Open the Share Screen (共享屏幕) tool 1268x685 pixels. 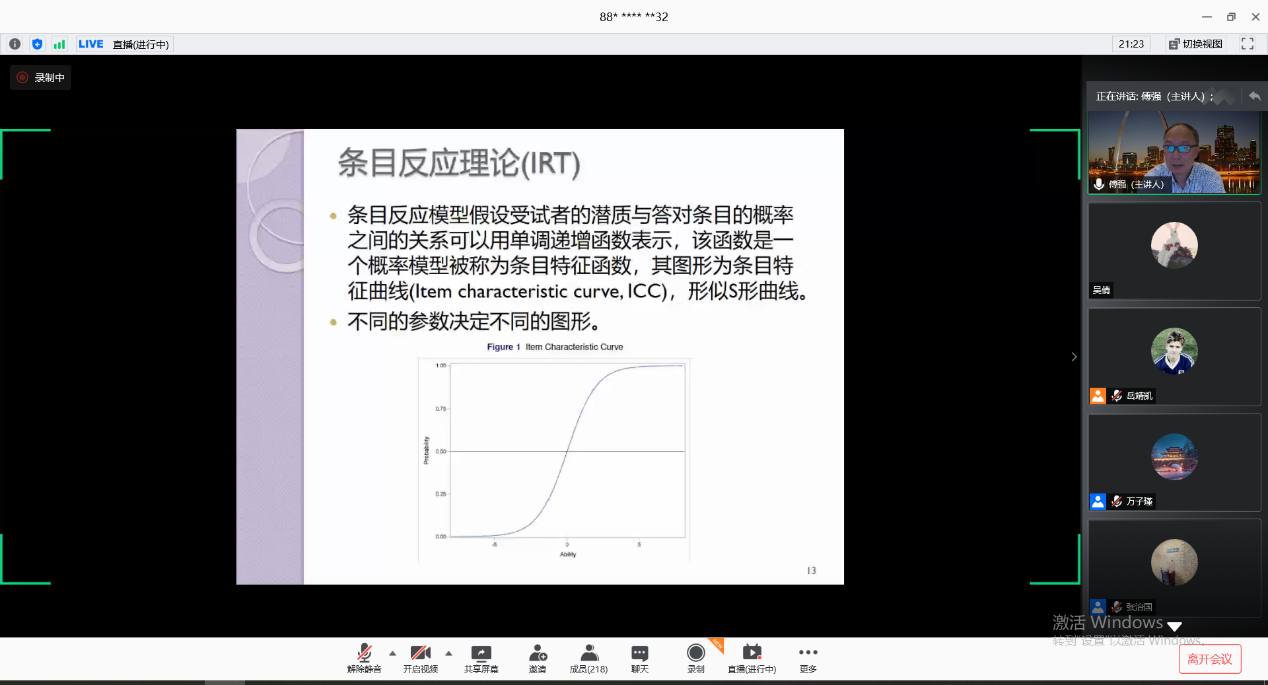tap(481, 658)
